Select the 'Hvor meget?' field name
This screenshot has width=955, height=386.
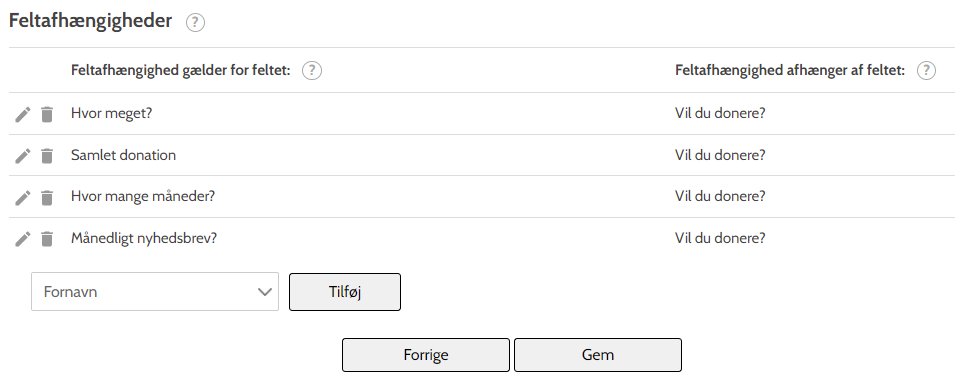tap(111, 114)
